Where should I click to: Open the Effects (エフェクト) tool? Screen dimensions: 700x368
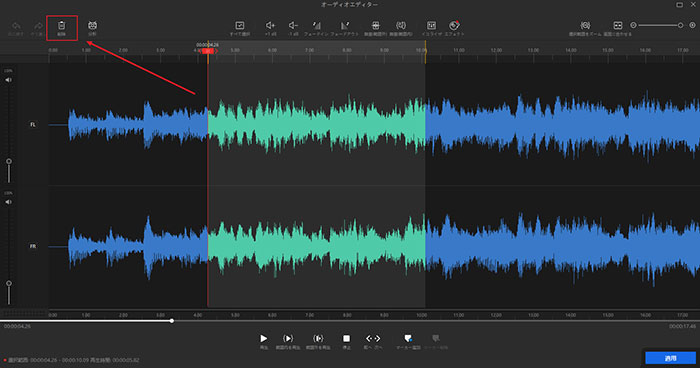[x=454, y=25]
